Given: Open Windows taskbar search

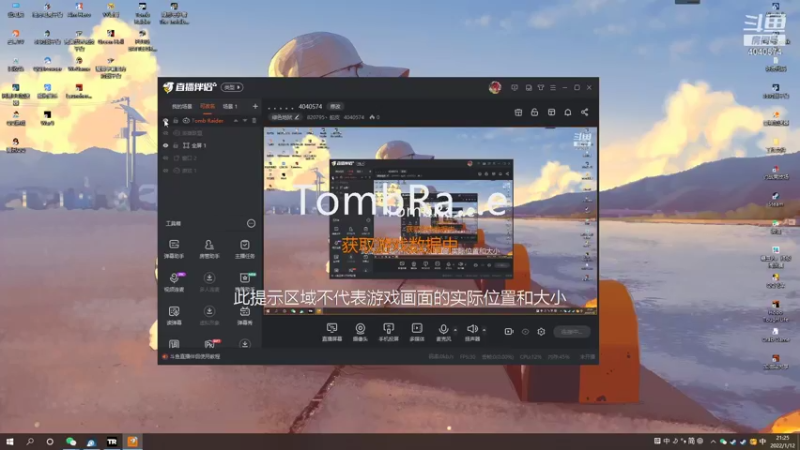Looking at the screenshot, I should coord(30,441).
